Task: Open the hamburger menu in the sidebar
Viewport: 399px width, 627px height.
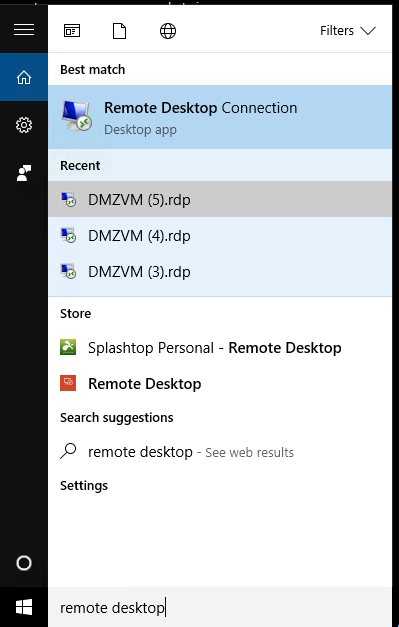Action: click(x=24, y=30)
